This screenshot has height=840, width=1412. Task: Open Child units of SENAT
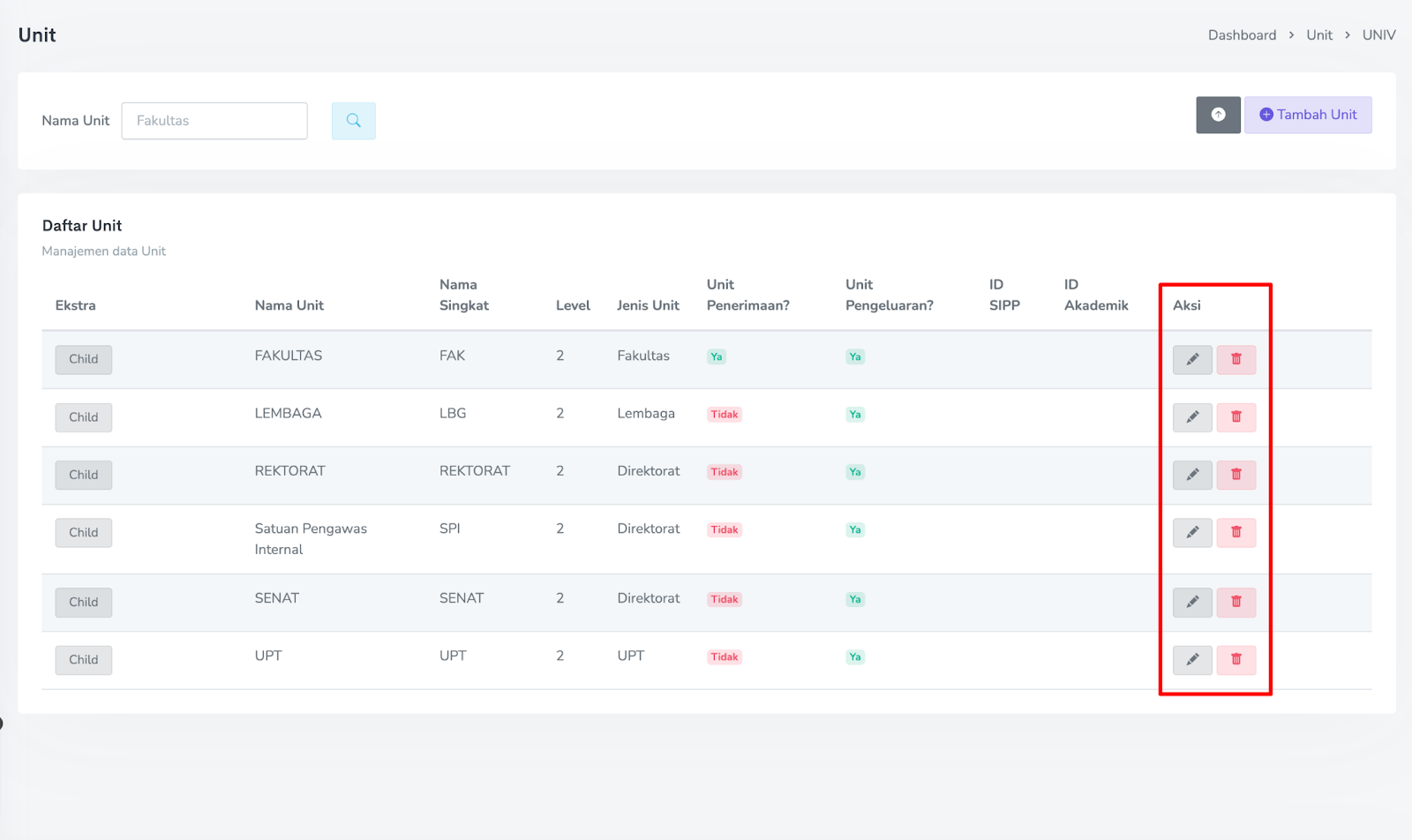coord(84,602)
